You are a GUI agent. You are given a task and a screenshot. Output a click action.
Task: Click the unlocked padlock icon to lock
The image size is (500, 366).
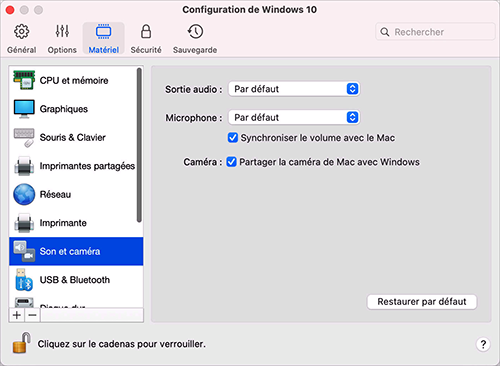[22, 343]
